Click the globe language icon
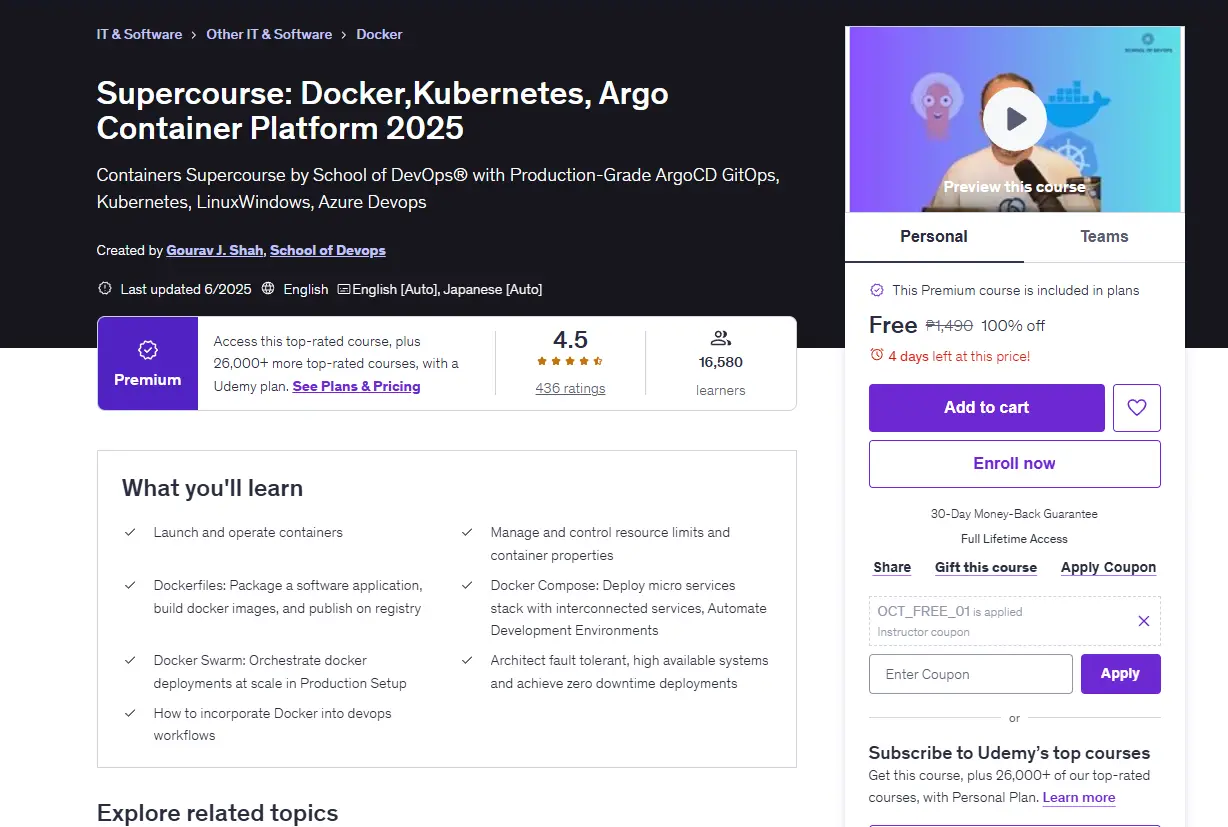Viewport: 1228px width, 827px height. (x=268, y=289)
